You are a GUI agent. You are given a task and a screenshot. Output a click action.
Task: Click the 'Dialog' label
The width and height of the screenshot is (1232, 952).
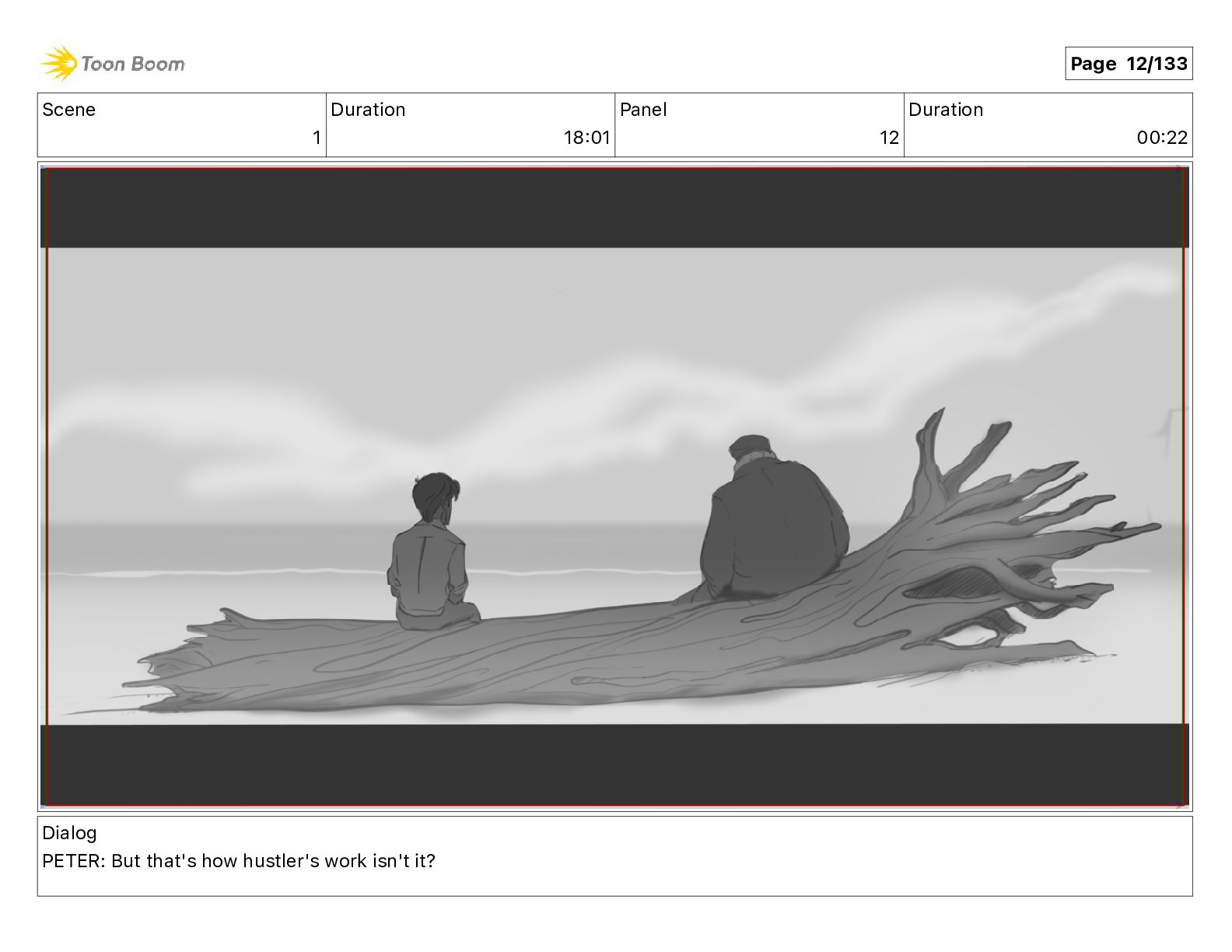point(69,833)
